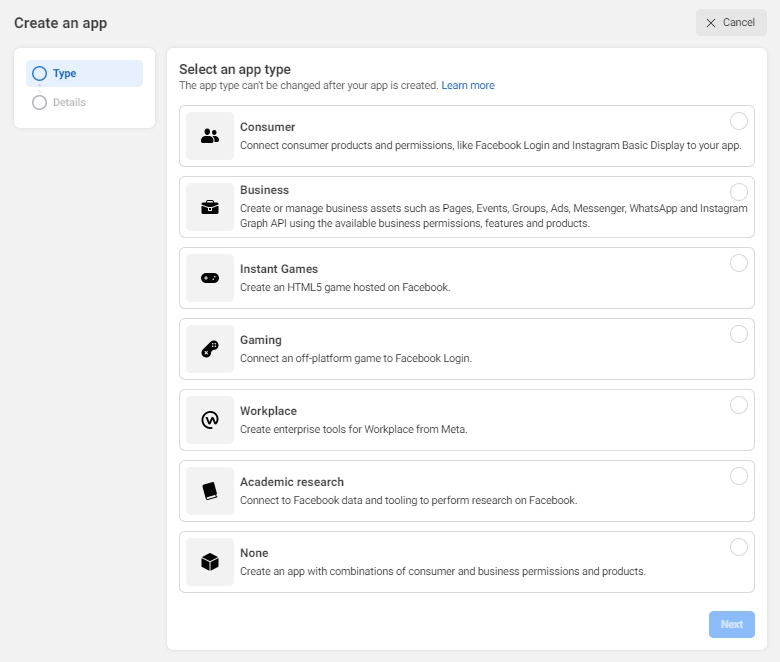Image resolution: width=780 pixels, height=662 pixels.
Task: Click the Consumer people icon
Action: click(210, 136)
